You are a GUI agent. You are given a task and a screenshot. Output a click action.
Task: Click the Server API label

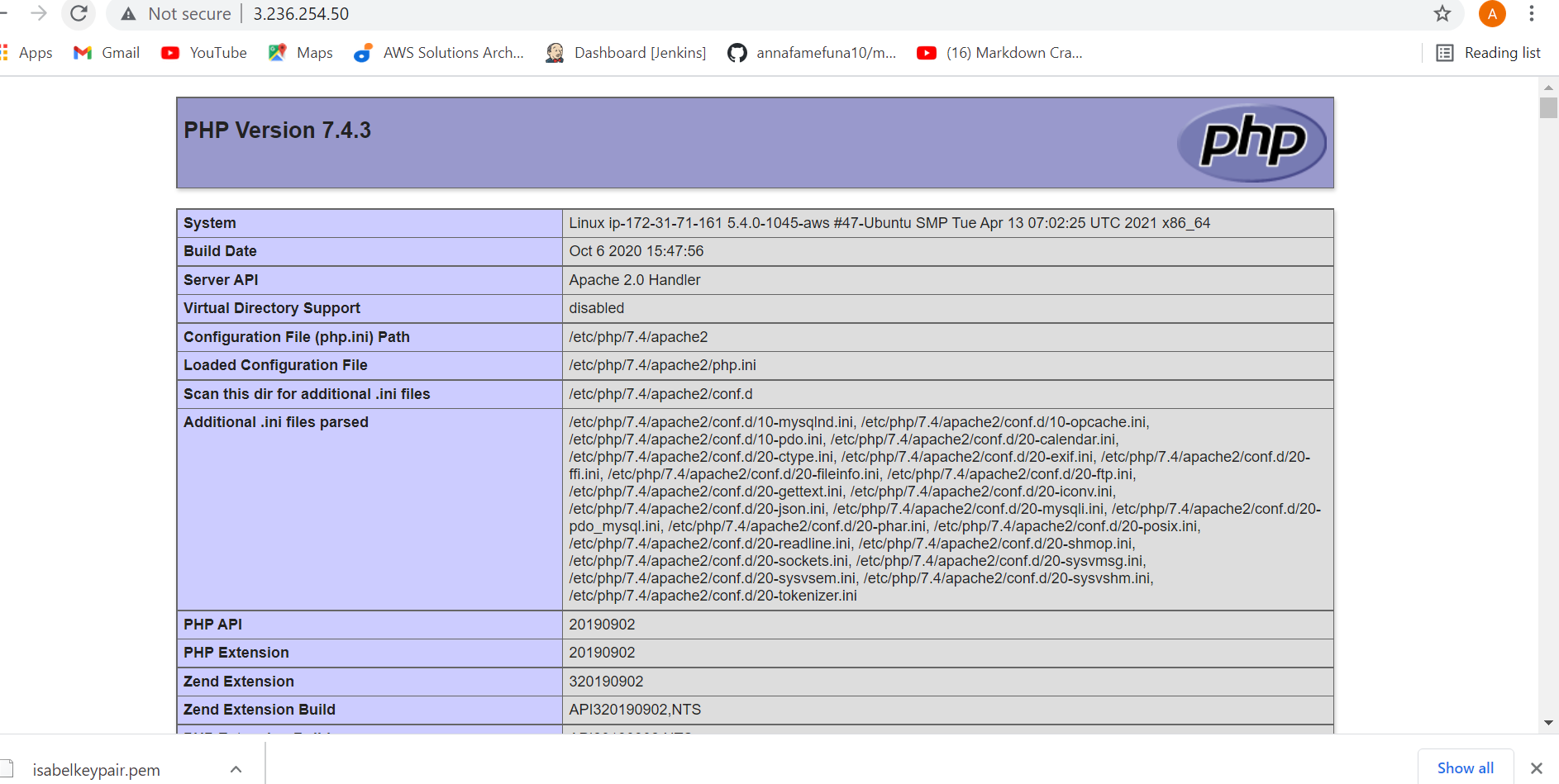tap(221, 280)
